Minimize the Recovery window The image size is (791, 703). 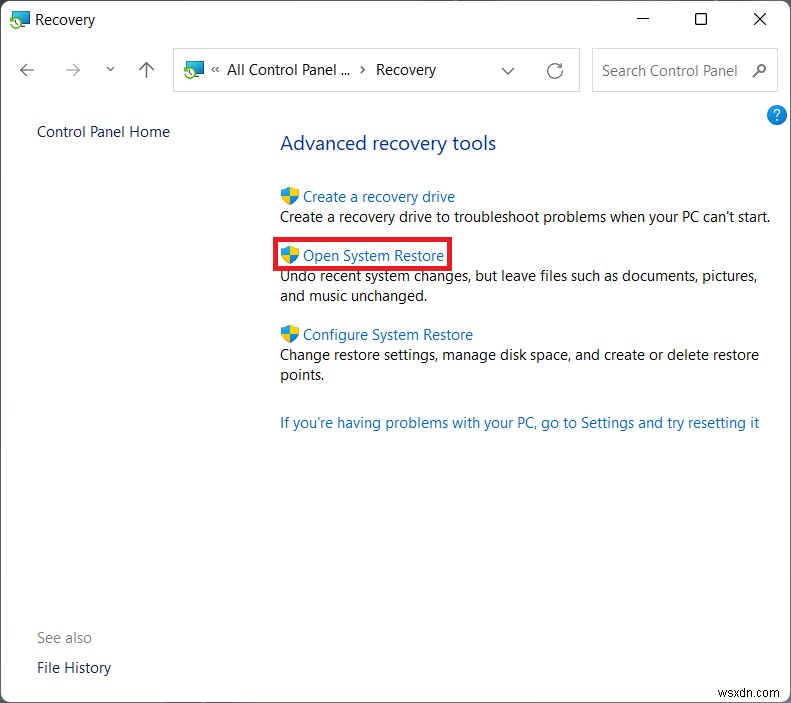click(x=643, y=19)
